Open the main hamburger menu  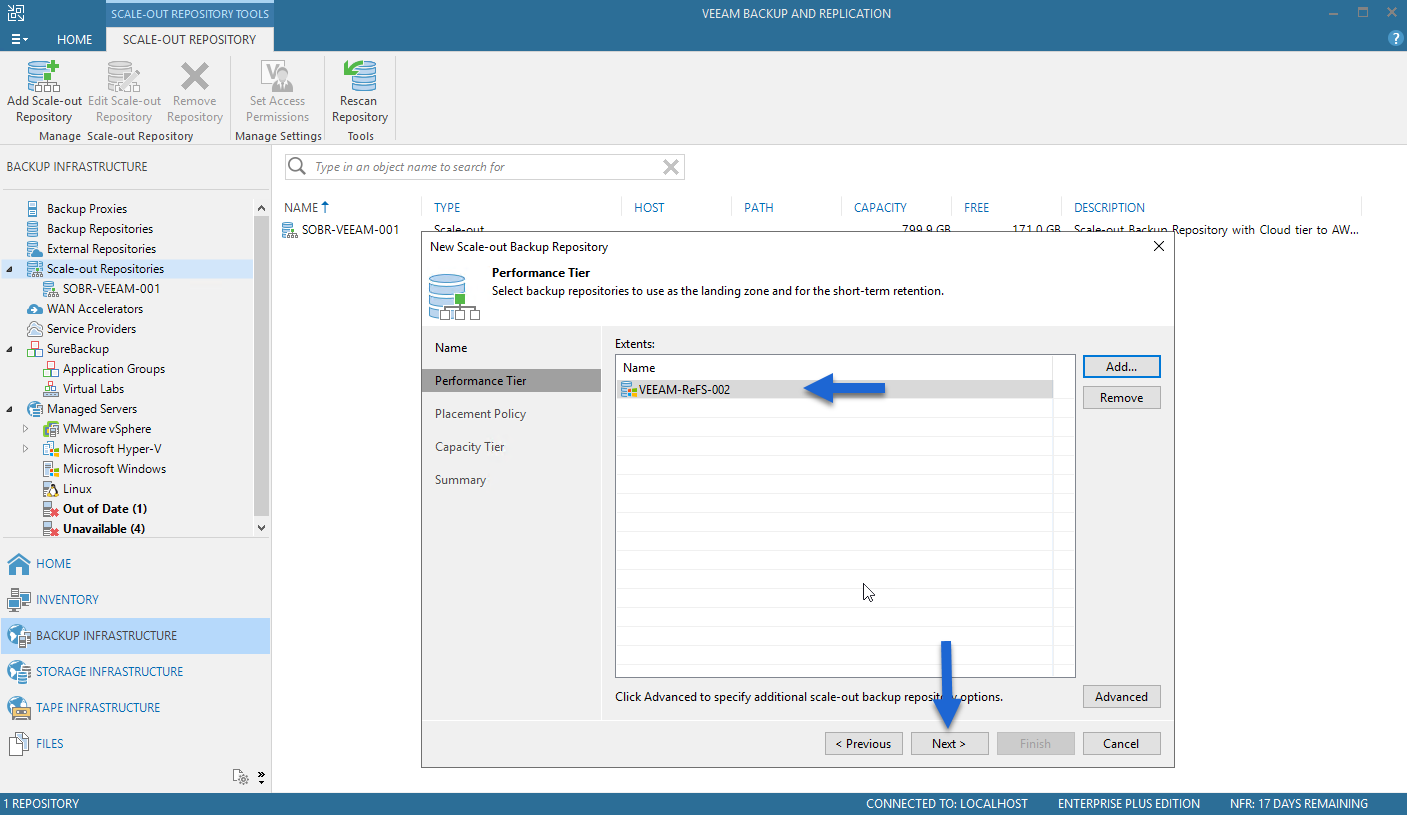pyautogui.click(x=19, y=39)
